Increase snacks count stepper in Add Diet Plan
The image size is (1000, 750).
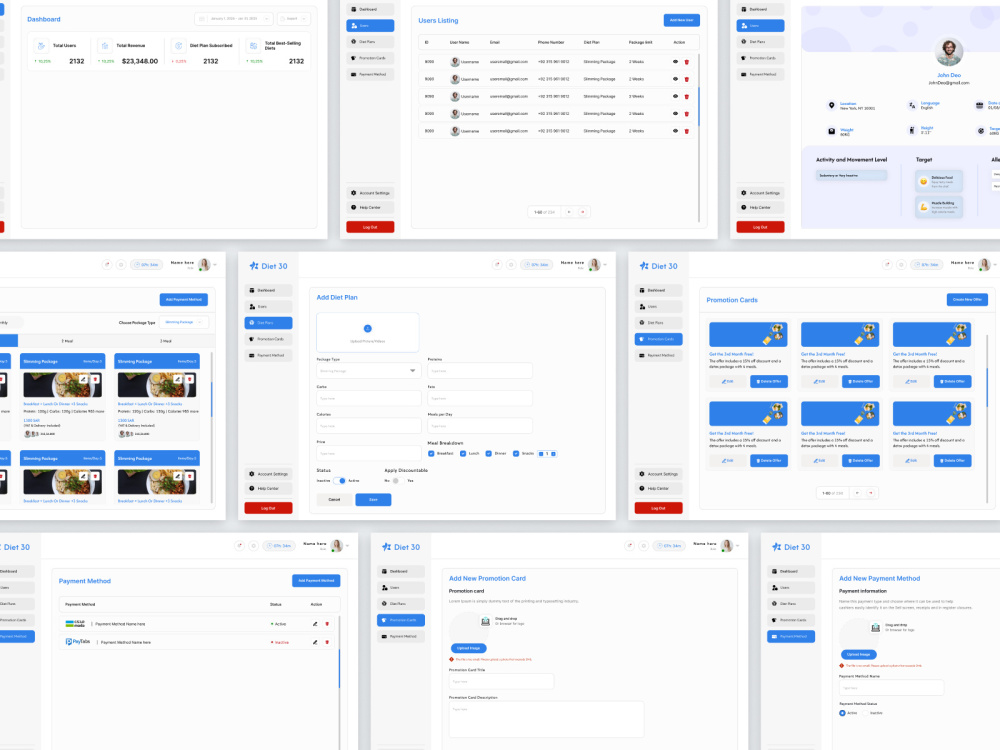click(553, 453)
